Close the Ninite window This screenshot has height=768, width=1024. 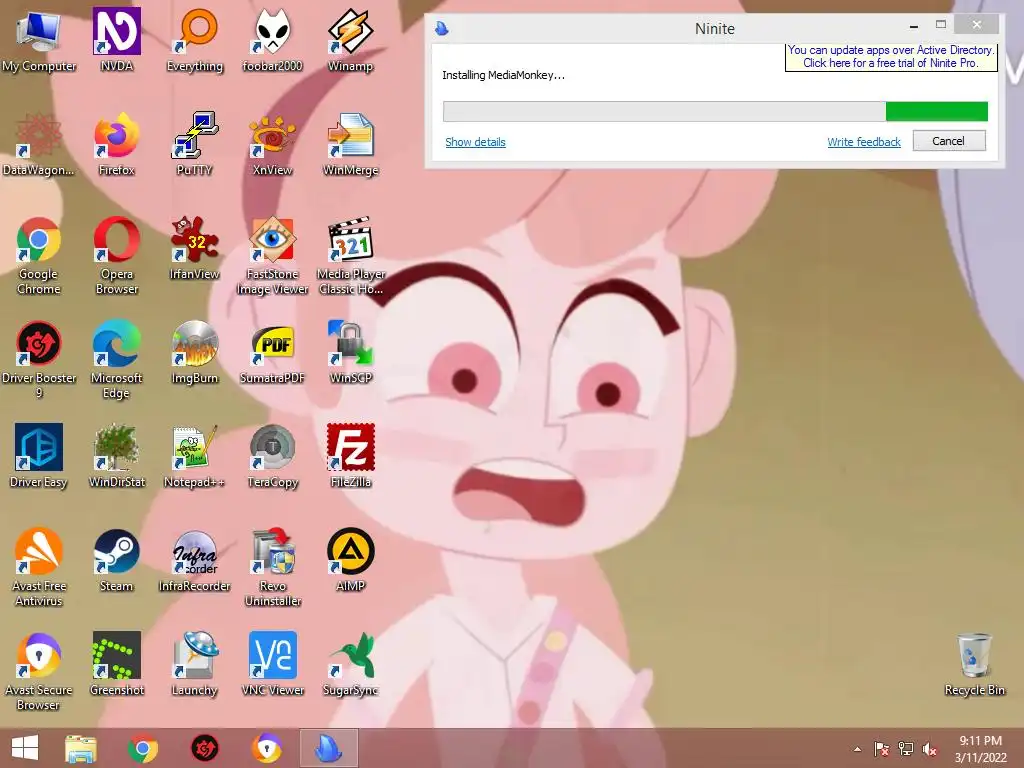(x=976, y=25)
